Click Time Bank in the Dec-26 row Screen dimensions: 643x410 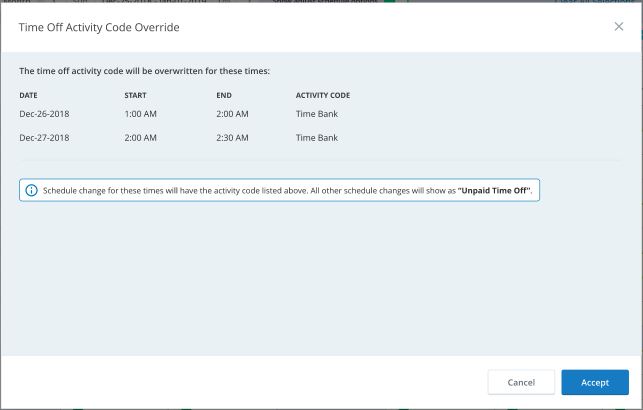(316, 114)
